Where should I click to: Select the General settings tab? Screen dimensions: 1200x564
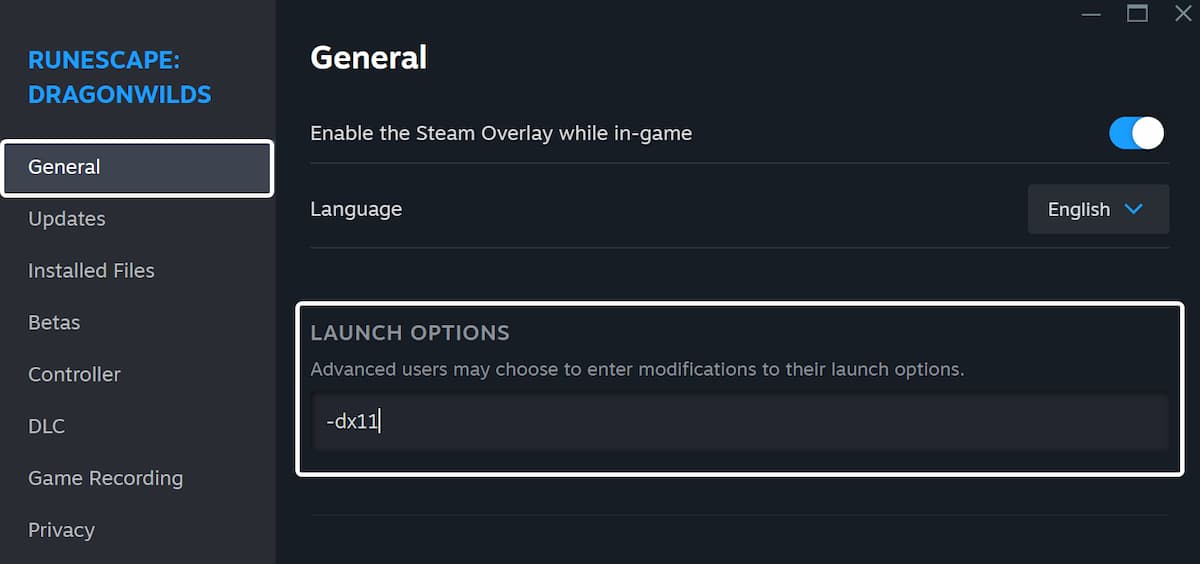click(137, 167)
